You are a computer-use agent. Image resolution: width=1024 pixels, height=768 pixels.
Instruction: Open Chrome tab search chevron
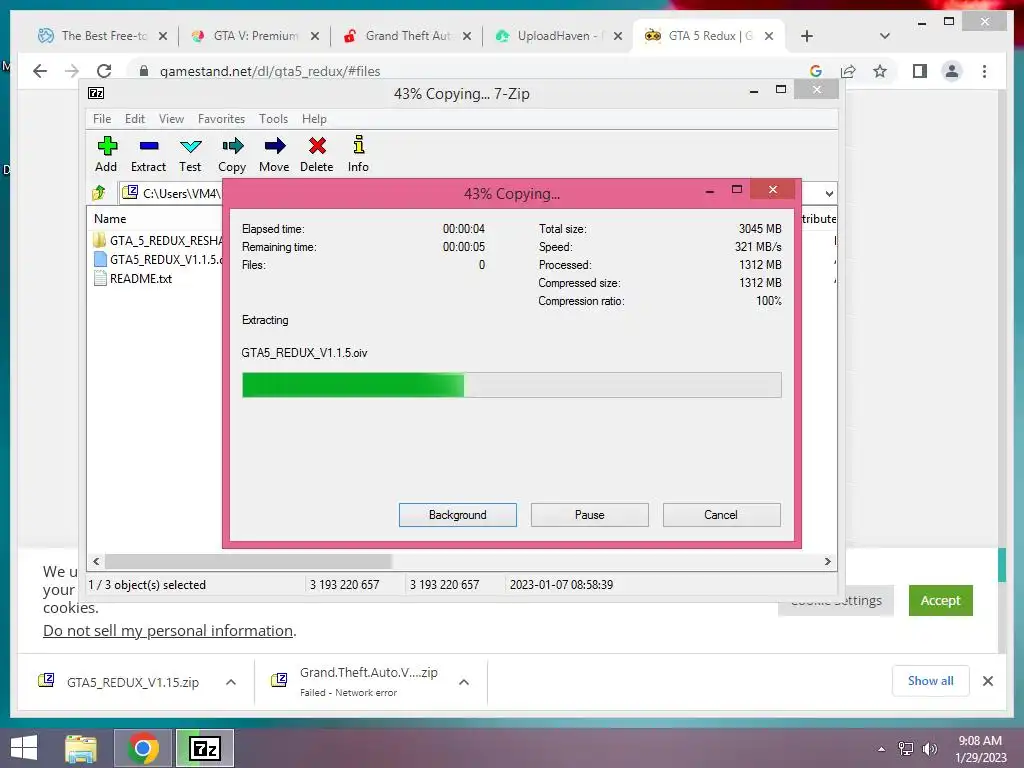[x=885, y=36]
